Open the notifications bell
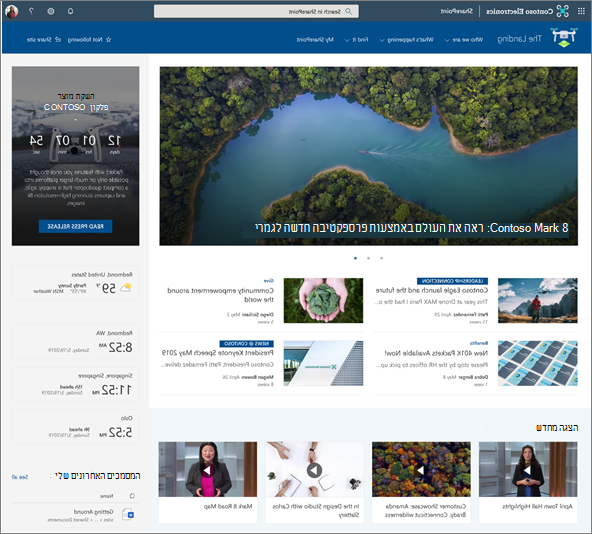592x534 pixels. 70,11
